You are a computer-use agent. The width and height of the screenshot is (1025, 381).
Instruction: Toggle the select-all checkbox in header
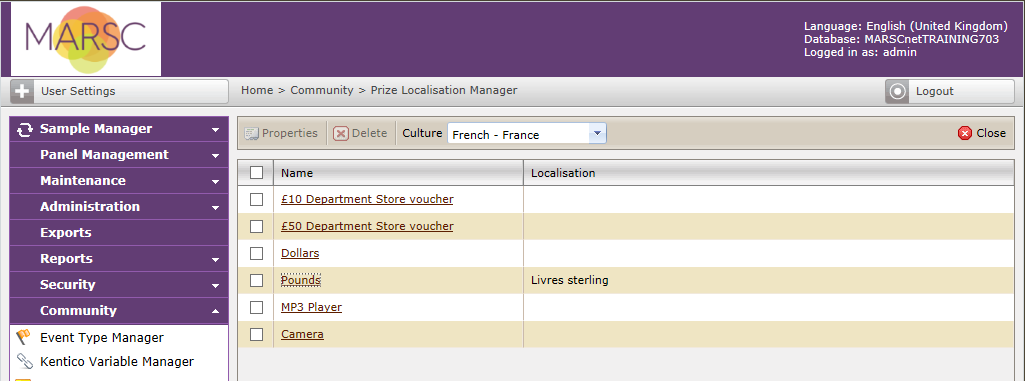257,173
